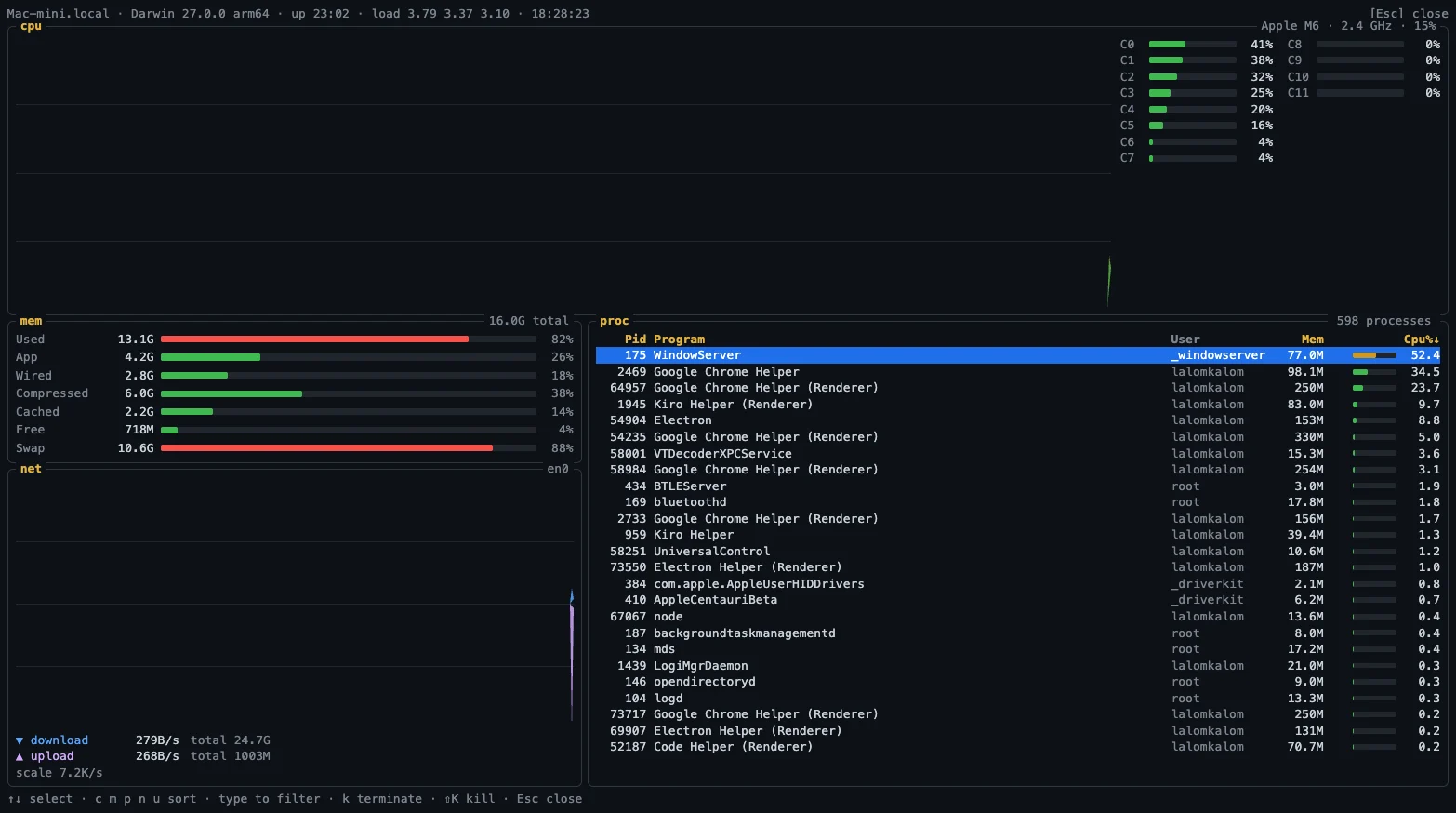Click the en0 interface label in net panel
Image resolution: width=1456 pixels, height=813 pixels.
click(558, 469)
